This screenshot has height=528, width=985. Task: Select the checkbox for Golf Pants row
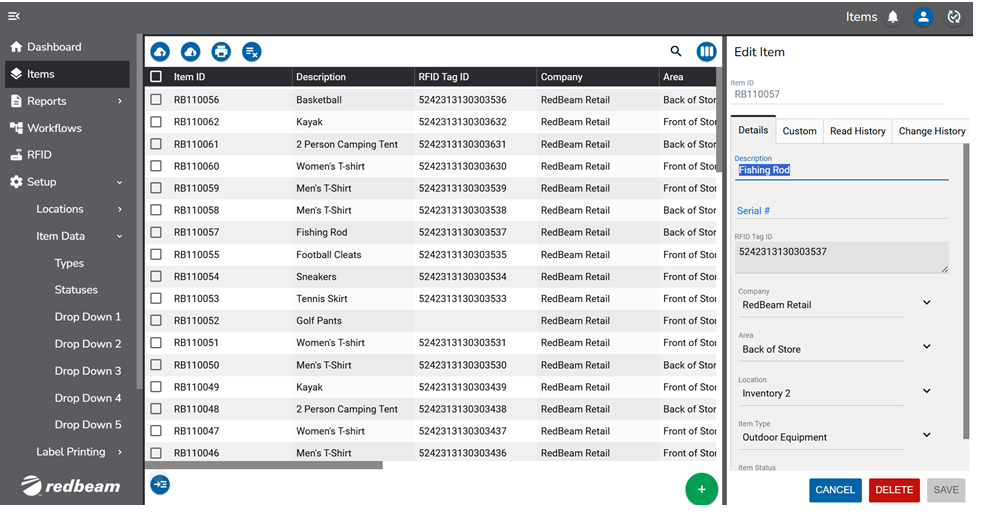coord(156,321)
